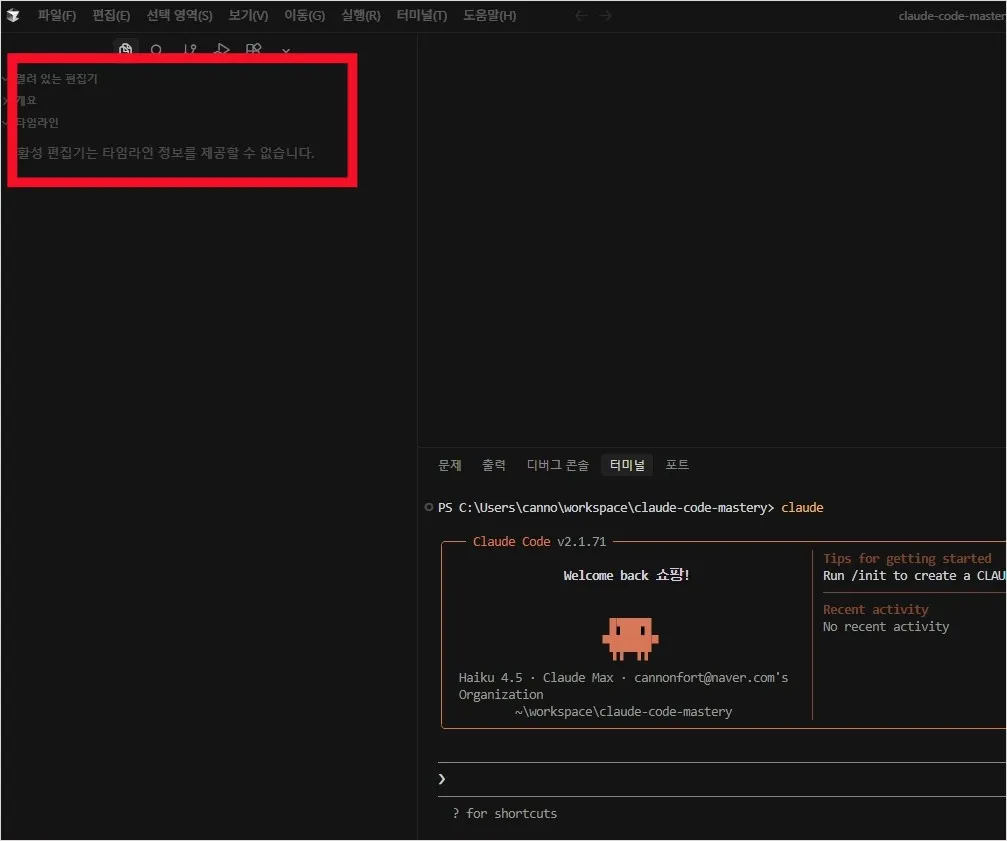The width and height of the screenshot is (1007, 841).
Task: Switch to the 디버그 콘솔 tab
Action: [557, 464]
